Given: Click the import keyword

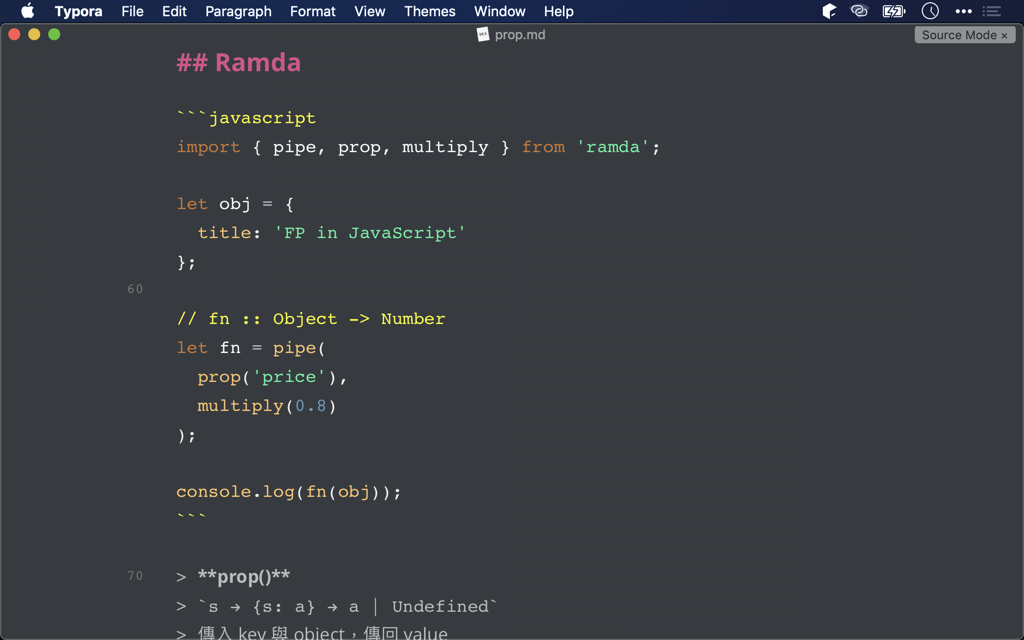Looking at the screenshot, I should point(208,147).
